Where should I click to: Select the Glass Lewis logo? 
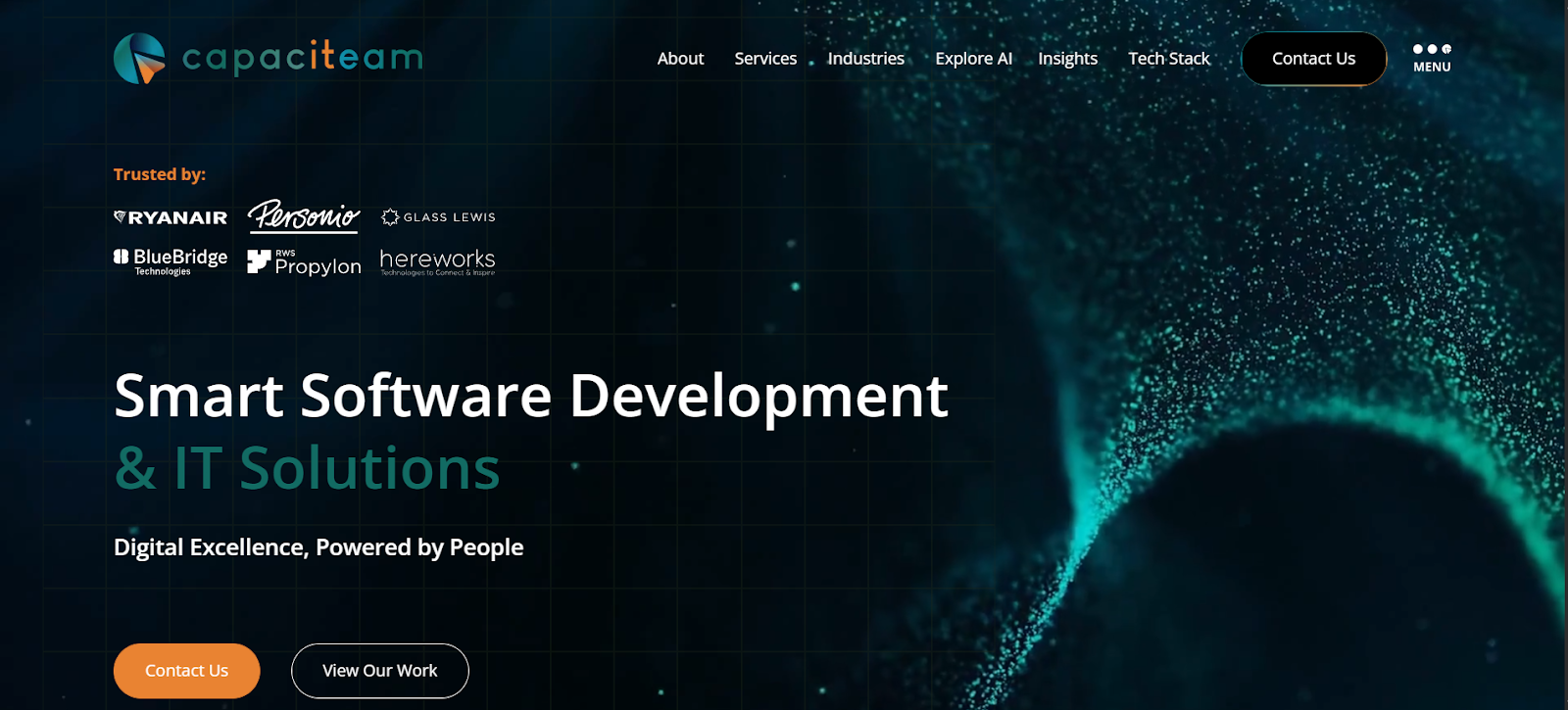coord(438,217)
